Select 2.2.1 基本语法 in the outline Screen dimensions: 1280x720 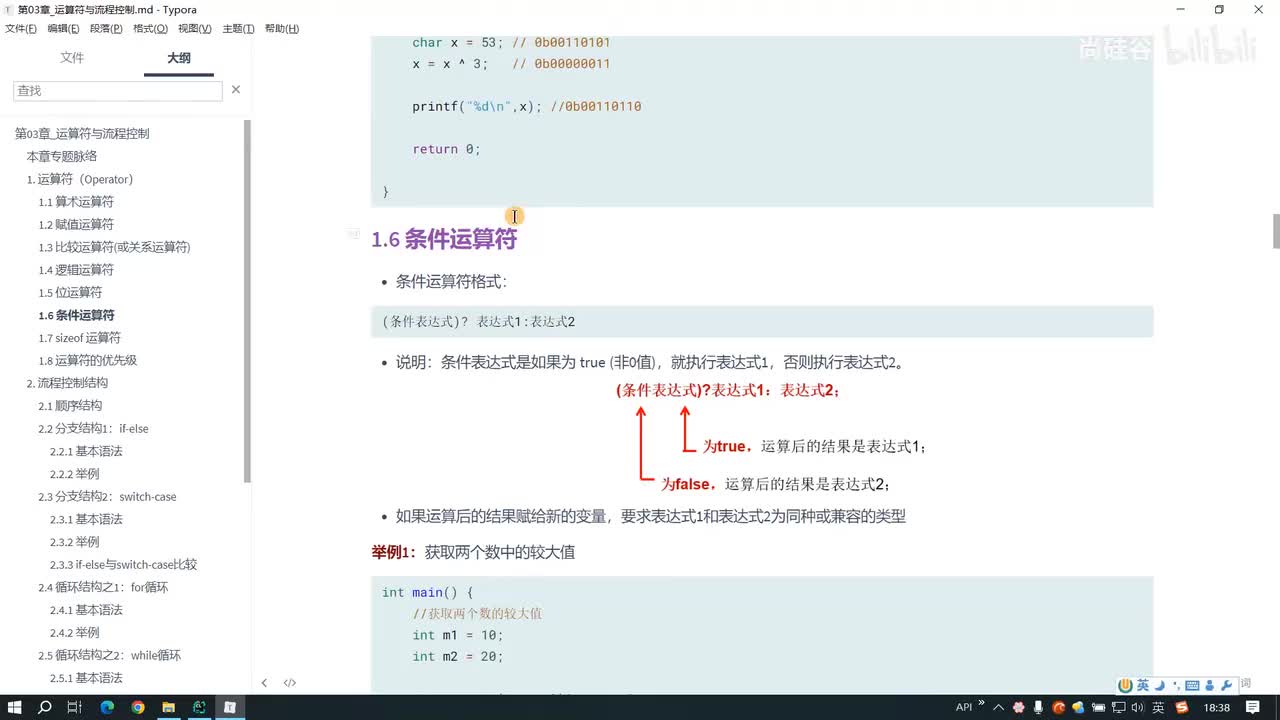tap(86, 451)
